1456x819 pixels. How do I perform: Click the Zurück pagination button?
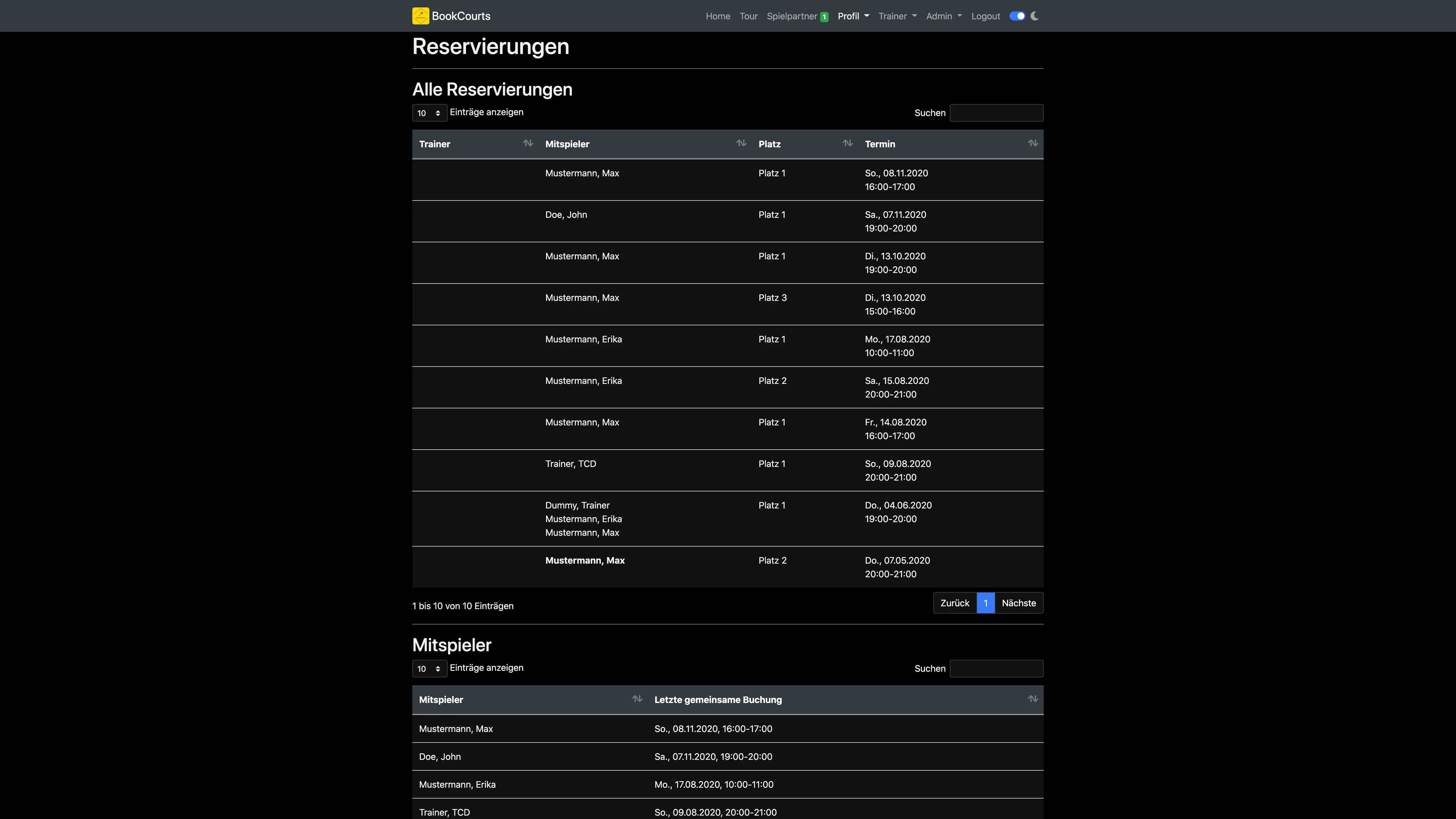[x=955, y=603]
